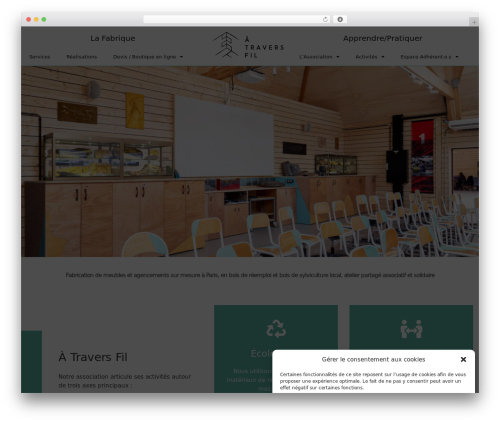The height and width of the screenshot is (423, 500).
Task: Select the Apprendre/Pratiquer heading link
Action: point(382,38)
